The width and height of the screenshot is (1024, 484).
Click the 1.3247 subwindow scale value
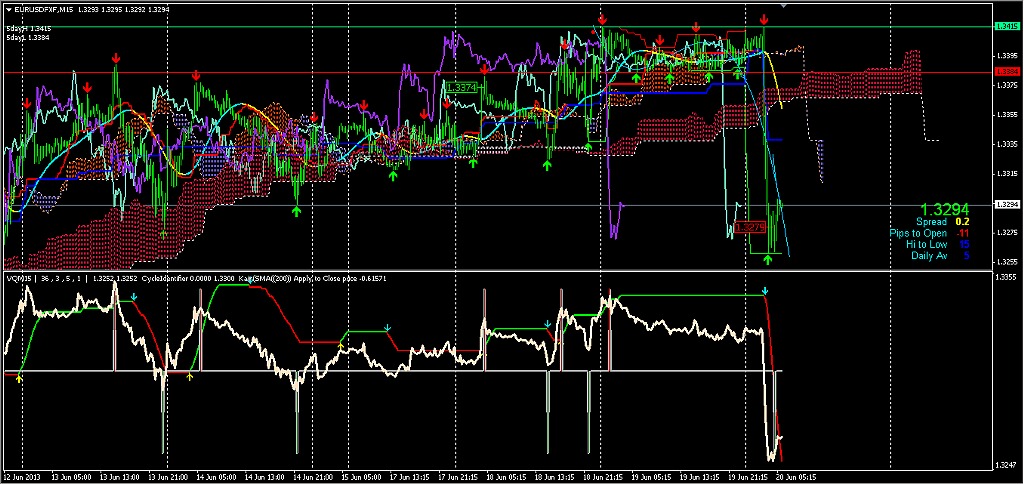[x=1003, y=465]
